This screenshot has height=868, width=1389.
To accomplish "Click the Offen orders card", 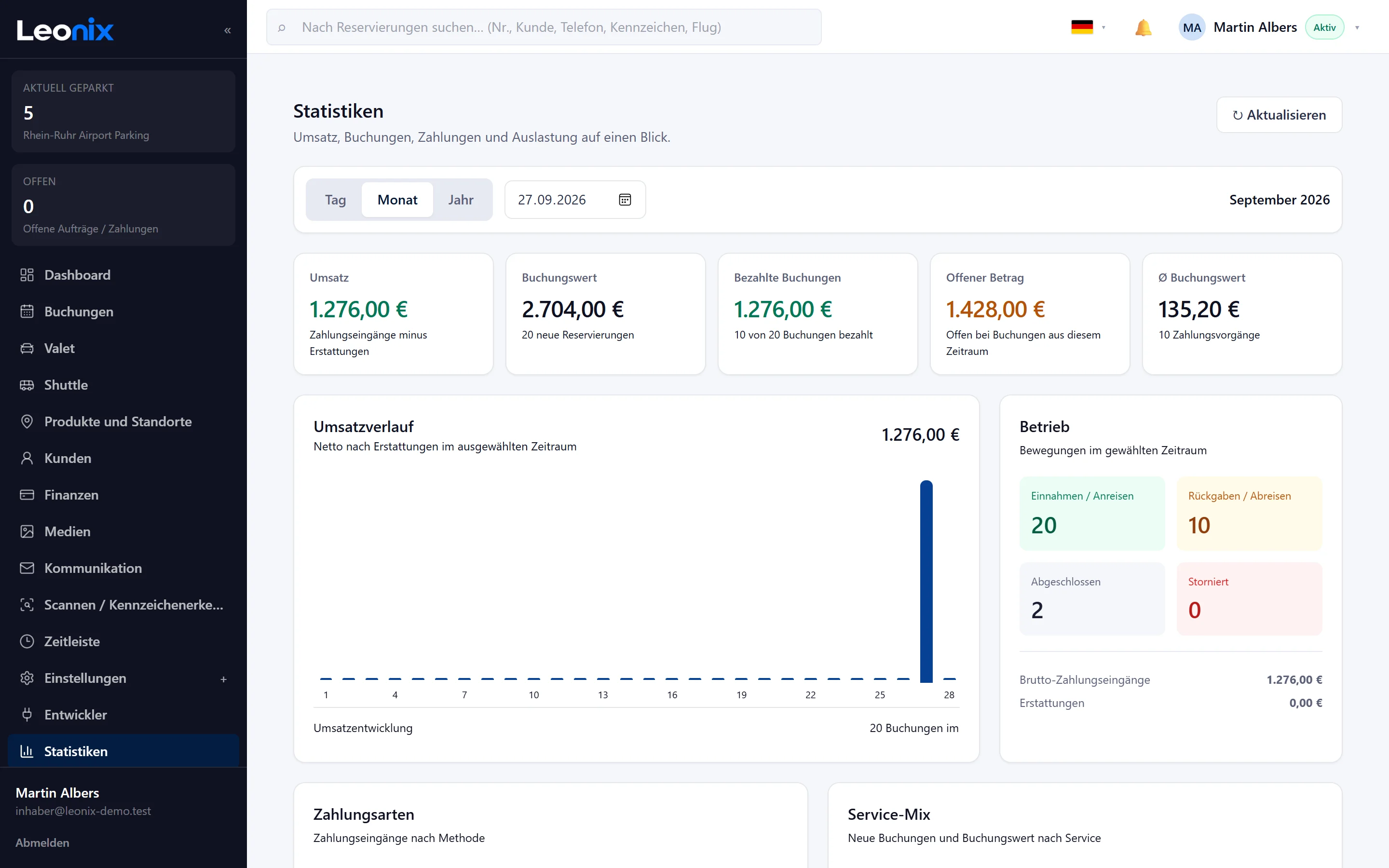I will (x=123, y=205).
